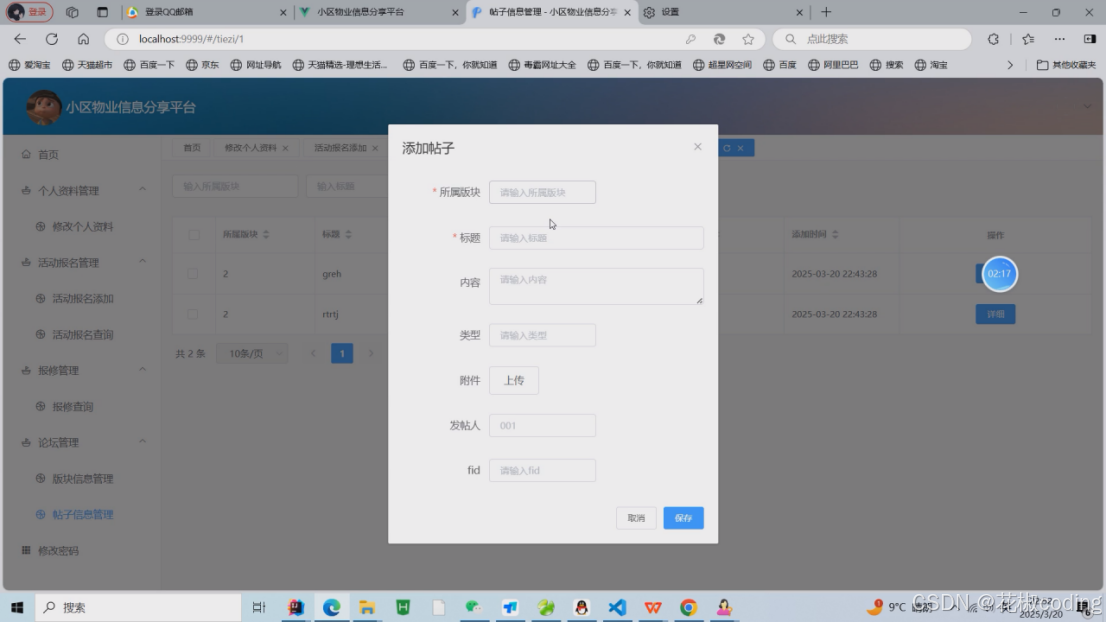Open WPS Office from taskbar
The height and width of the screenshot is (623, 1106).
[x=652, y=607]
